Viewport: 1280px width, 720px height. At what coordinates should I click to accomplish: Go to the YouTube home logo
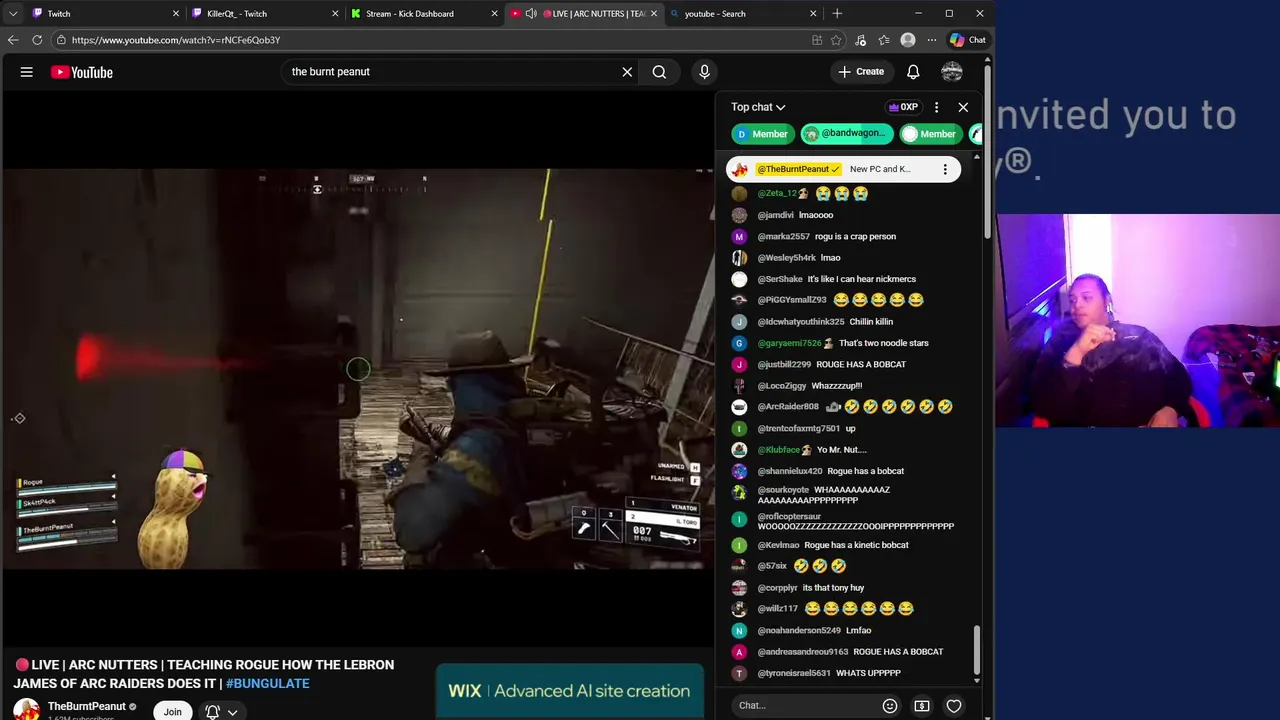[x=82, y=72]
